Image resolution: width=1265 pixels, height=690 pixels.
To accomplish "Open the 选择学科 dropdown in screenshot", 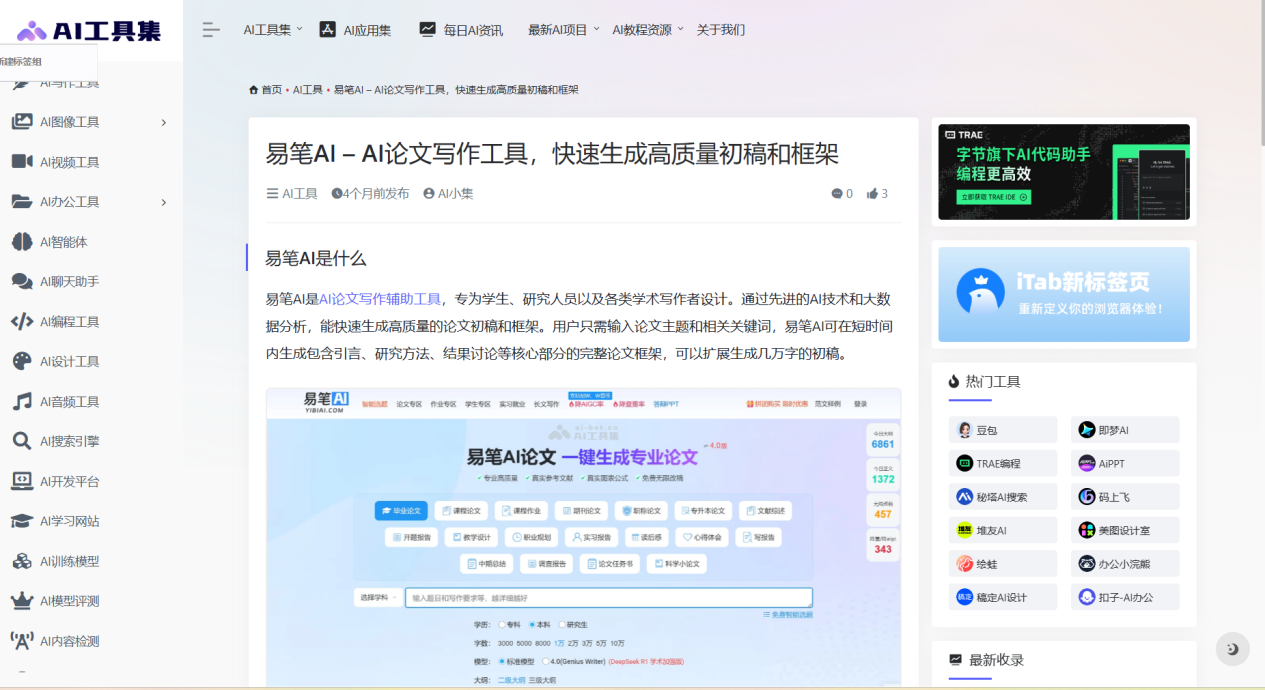I will click(378, 598).
